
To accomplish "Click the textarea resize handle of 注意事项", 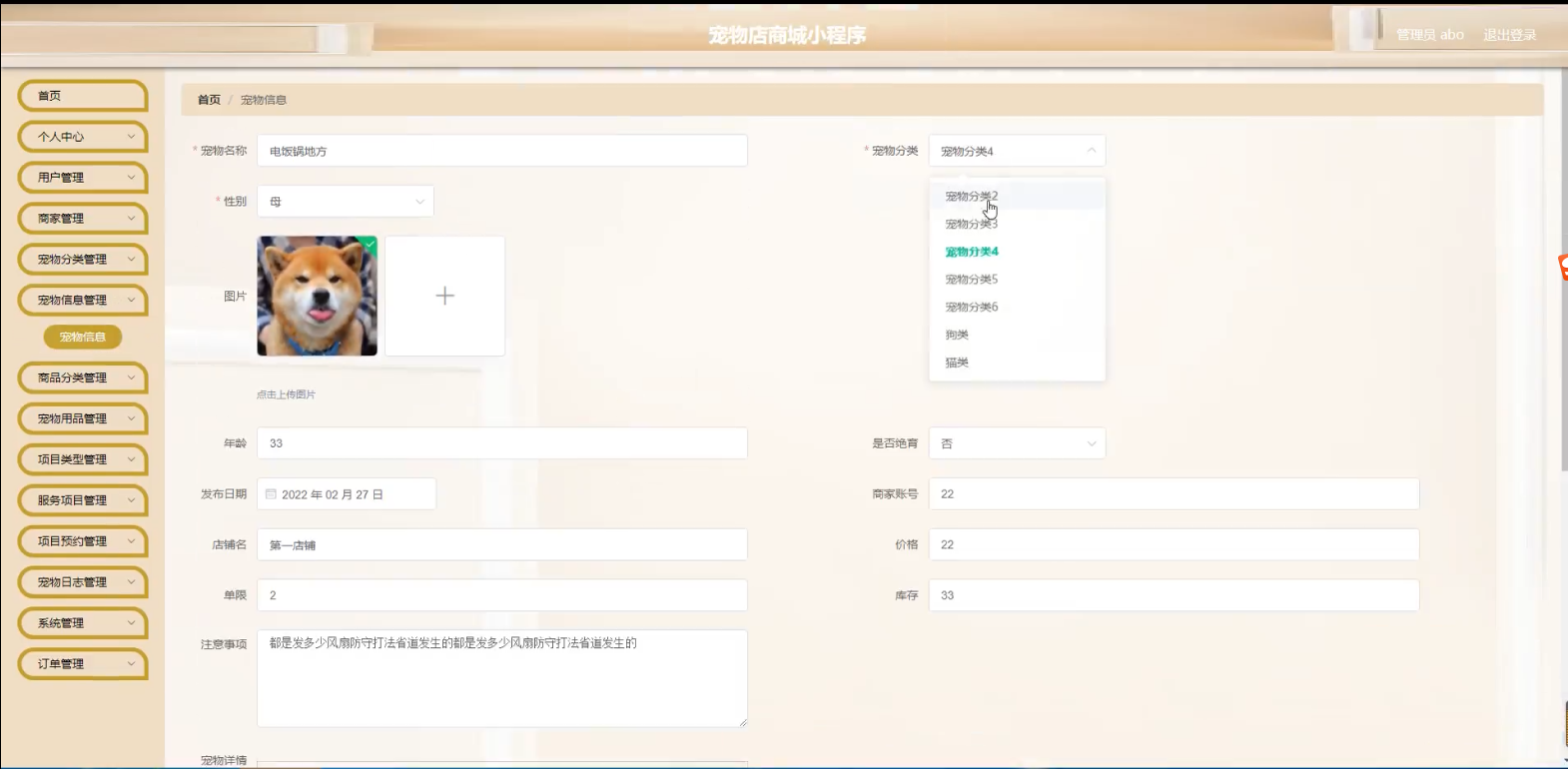I will pyautogui.click(x=742, y=722).
